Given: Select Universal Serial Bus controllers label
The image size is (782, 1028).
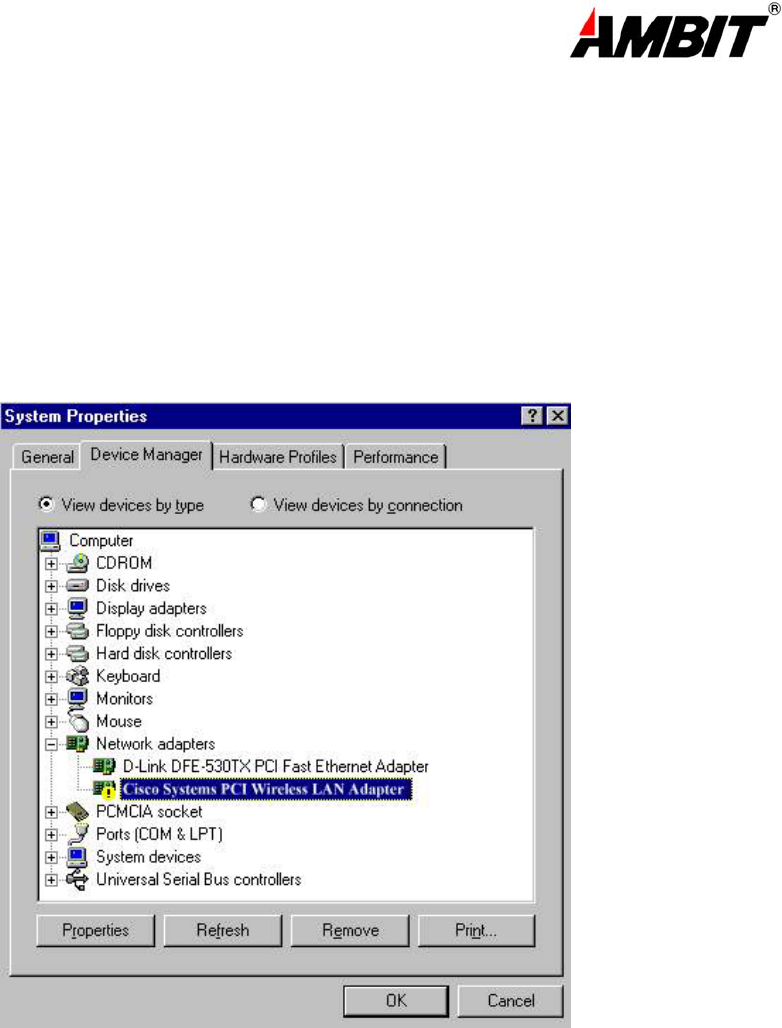Looking at the screenshot, I should tap(199, 879).
